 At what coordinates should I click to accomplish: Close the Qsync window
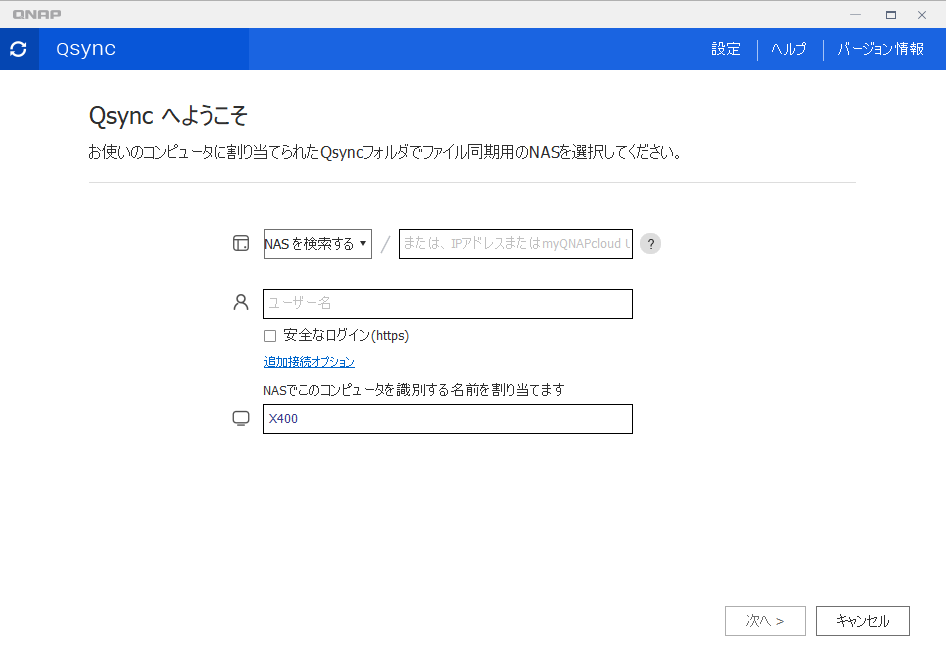[922, 14]
